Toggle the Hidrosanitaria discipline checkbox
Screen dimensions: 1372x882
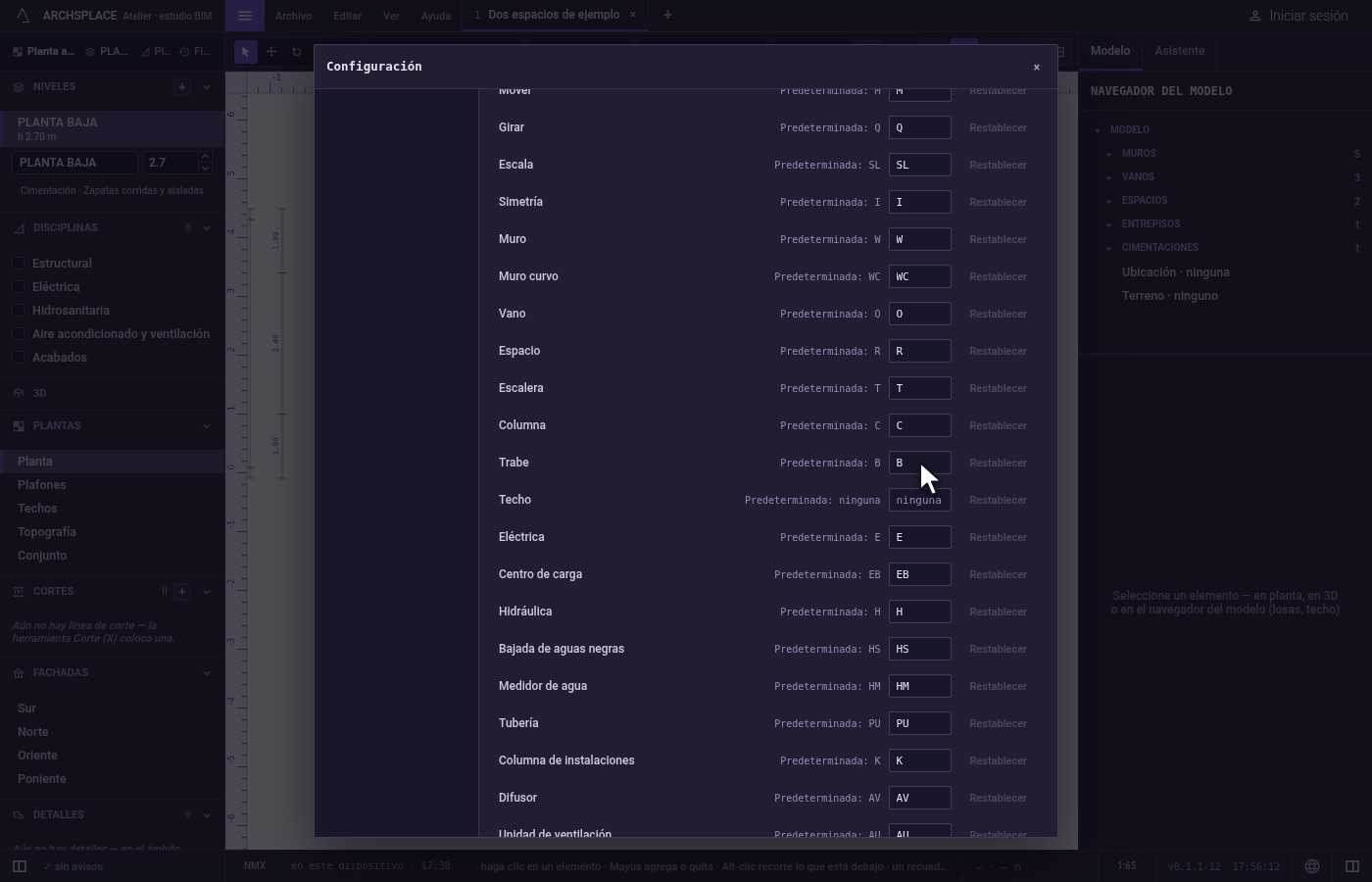18,311
